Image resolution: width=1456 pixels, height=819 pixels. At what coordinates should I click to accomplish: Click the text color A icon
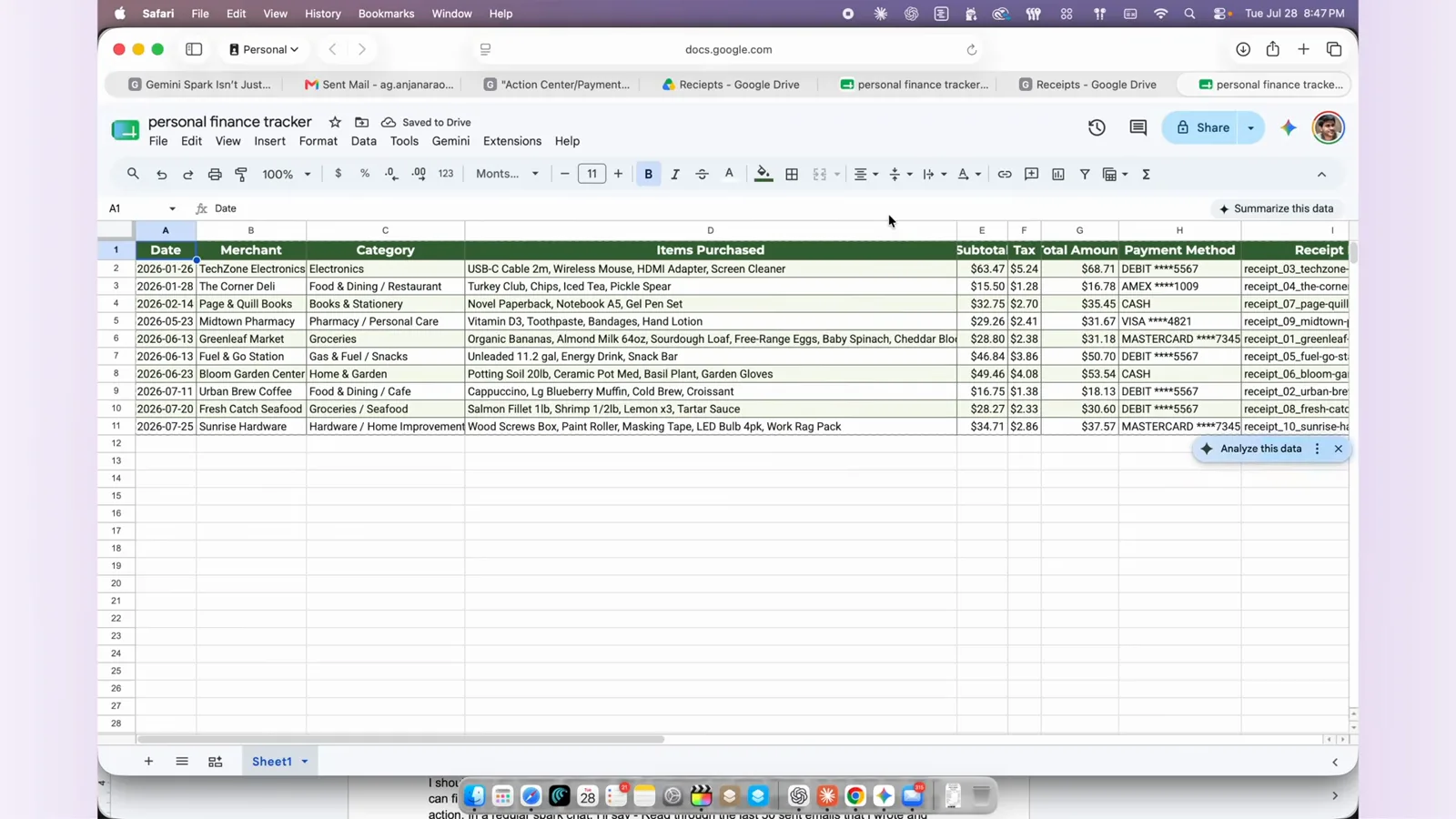(x=729, y=174)
